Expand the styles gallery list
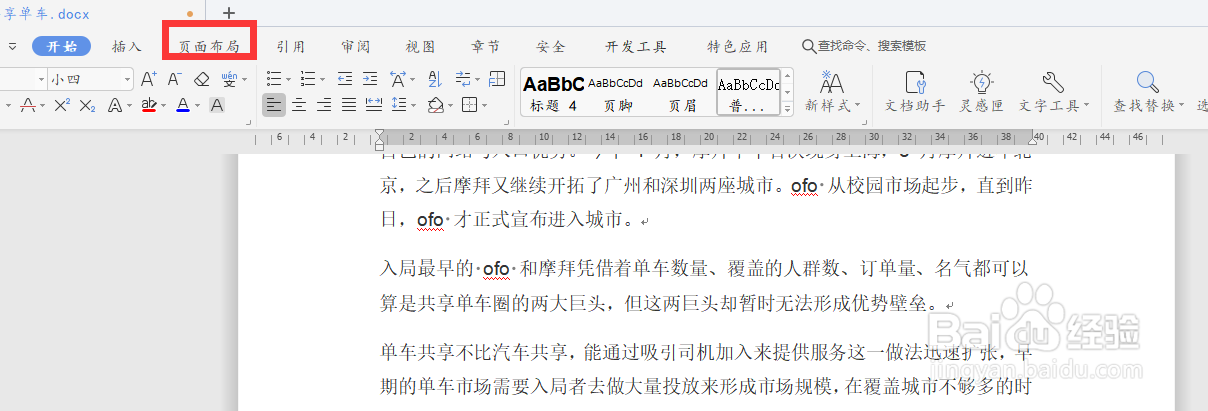1208x411 pixels. (x=789, y=108)
